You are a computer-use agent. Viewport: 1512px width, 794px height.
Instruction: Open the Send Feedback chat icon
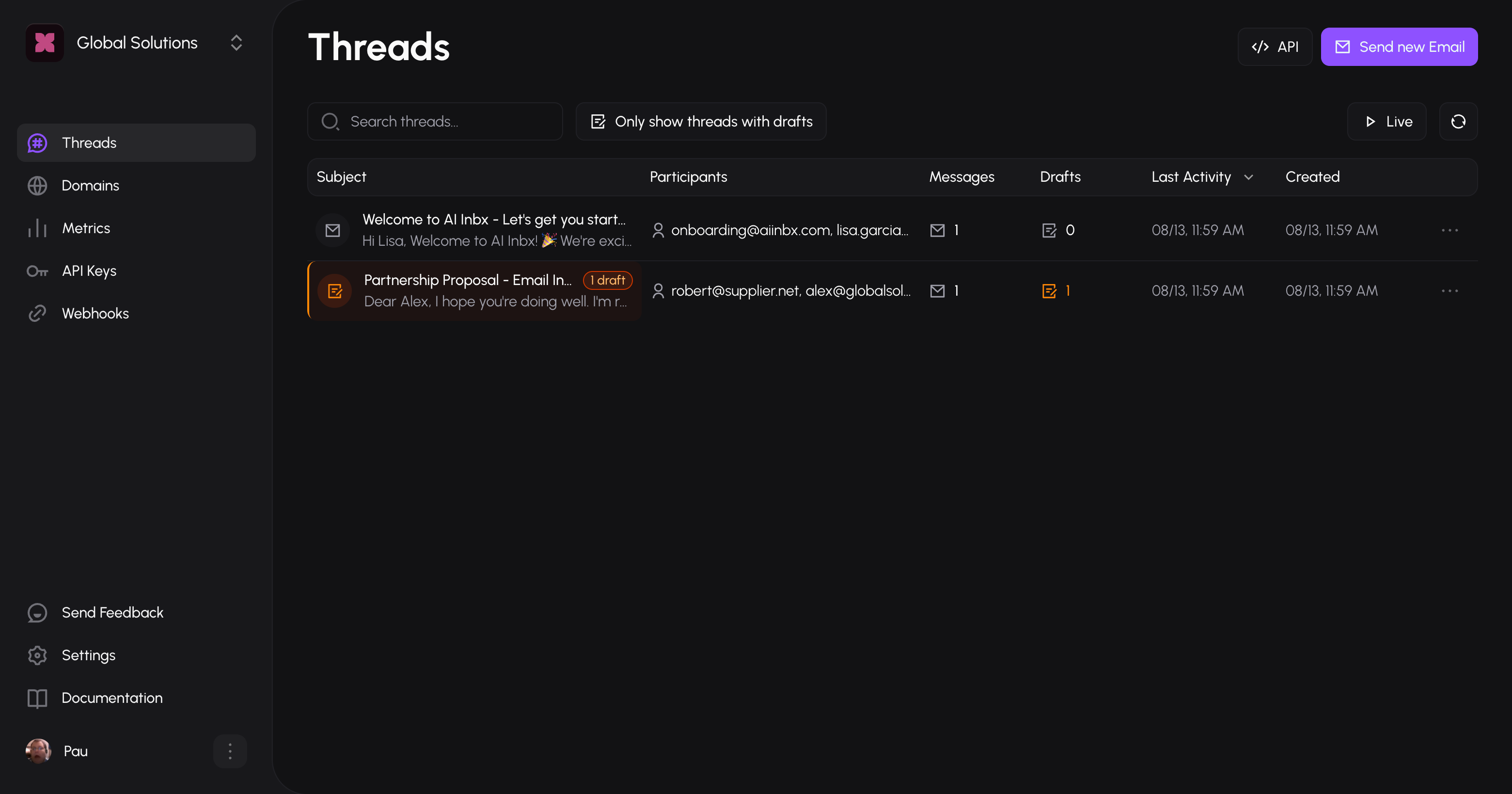coord(37,613)
